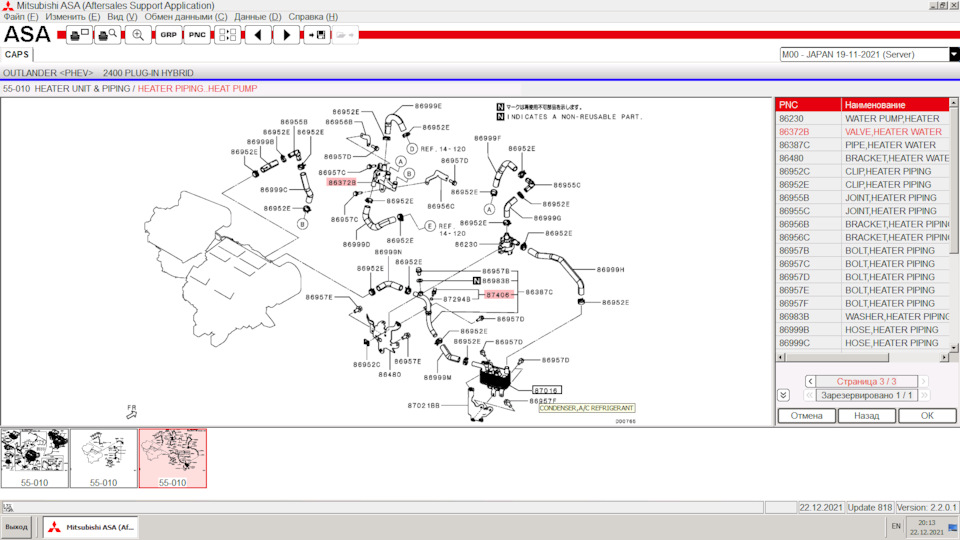Screen dimensions: 960x540
Task: Click part label 86999H in diagram
Action: (610, 269)
